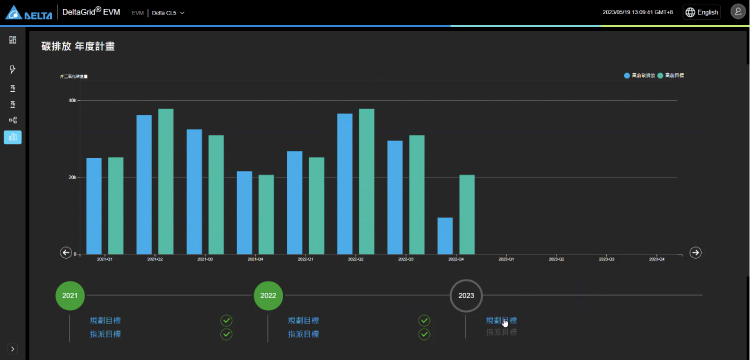Open the dashboard grid icon in sidebar

pos(13,40)
